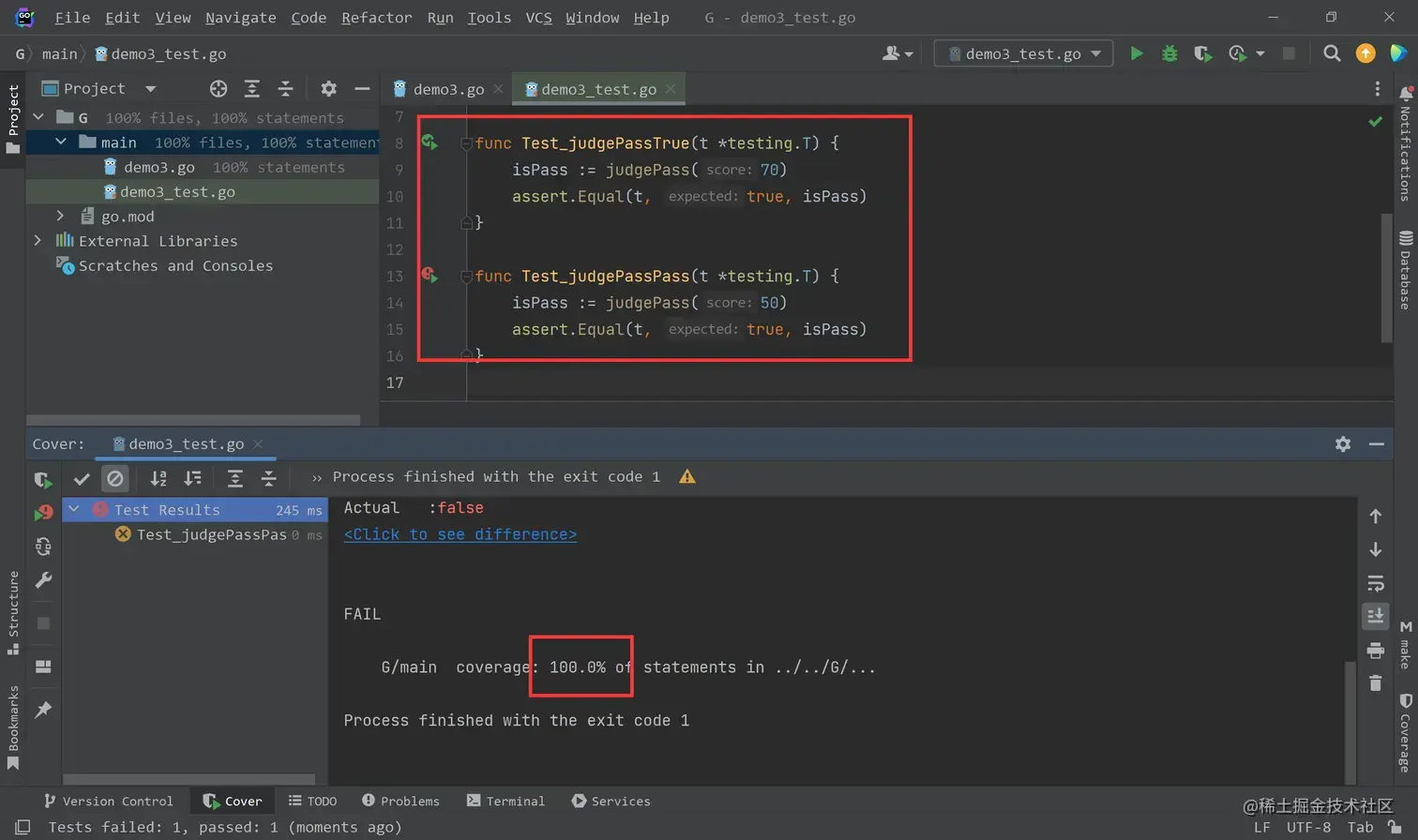Toggle Show Passed tests checkmark button
Screen dimensions: 1418x840
coord(82,479)
